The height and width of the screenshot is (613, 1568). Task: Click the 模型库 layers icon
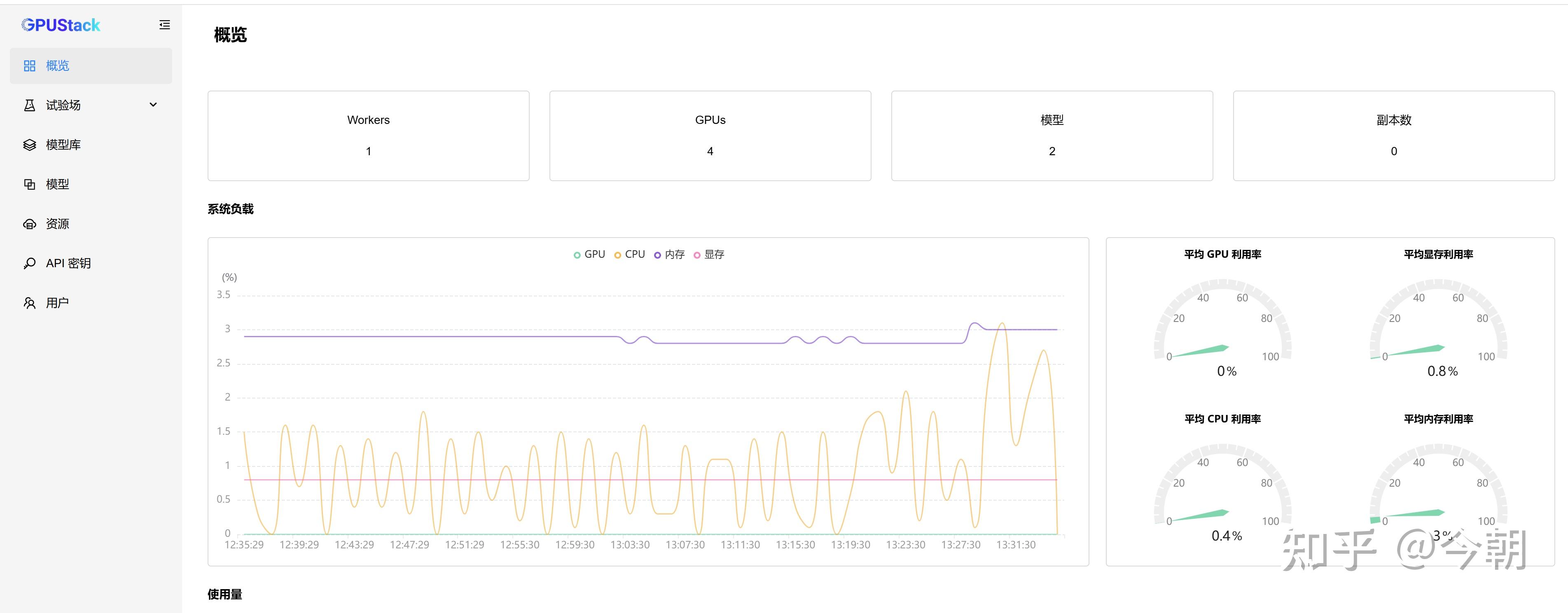[29, 145]
